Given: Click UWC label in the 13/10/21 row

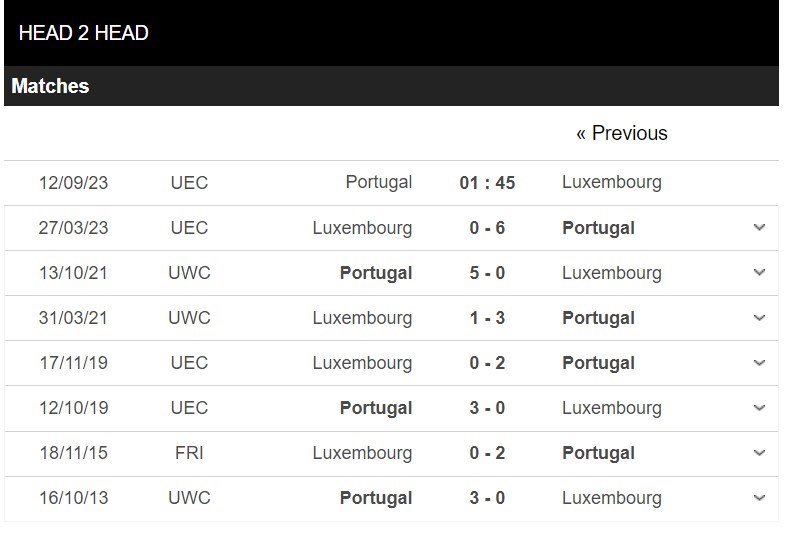Looking at the screenshot, I should coord(189,273).
